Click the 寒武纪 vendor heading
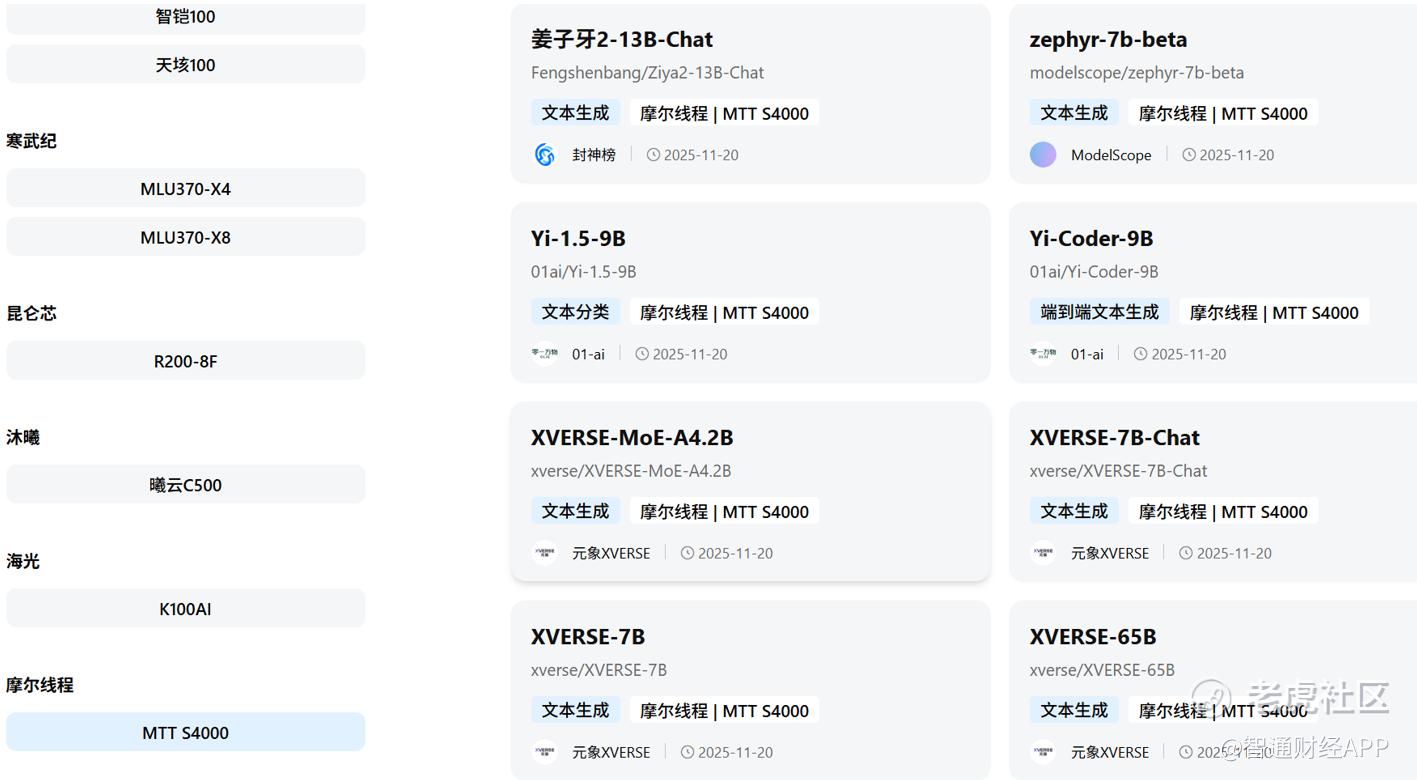The height and width of the screenshot is (780, 1417). [31, 141]
